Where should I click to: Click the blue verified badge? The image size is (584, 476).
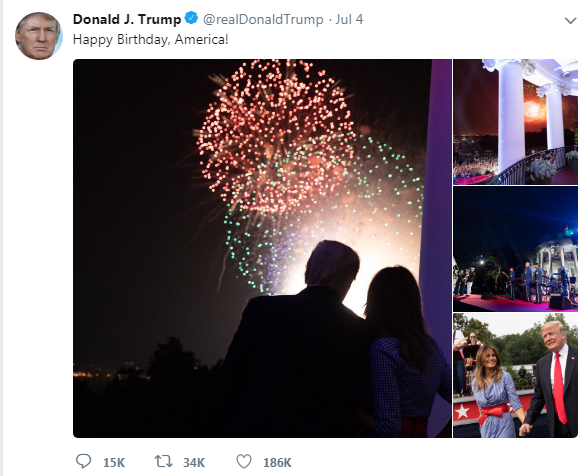click(191, 18)
